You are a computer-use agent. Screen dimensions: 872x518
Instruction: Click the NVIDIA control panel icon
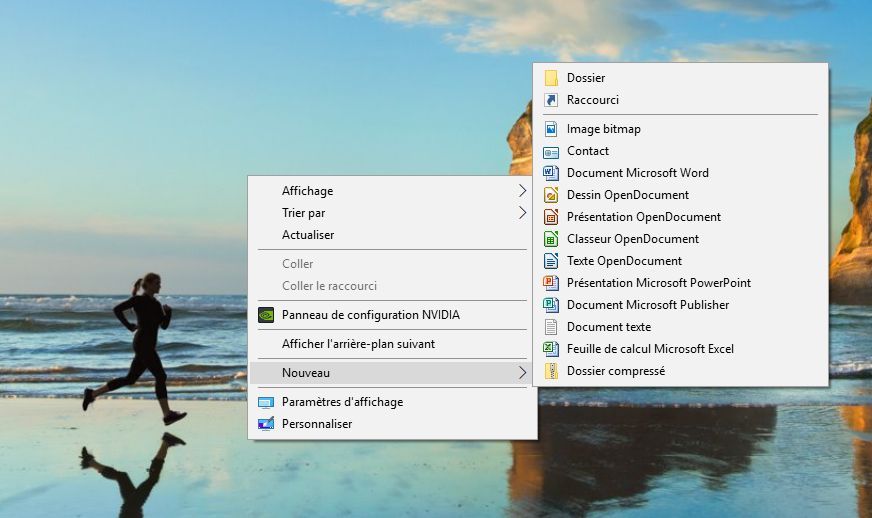pyautogui.click(x=266, y=315)
